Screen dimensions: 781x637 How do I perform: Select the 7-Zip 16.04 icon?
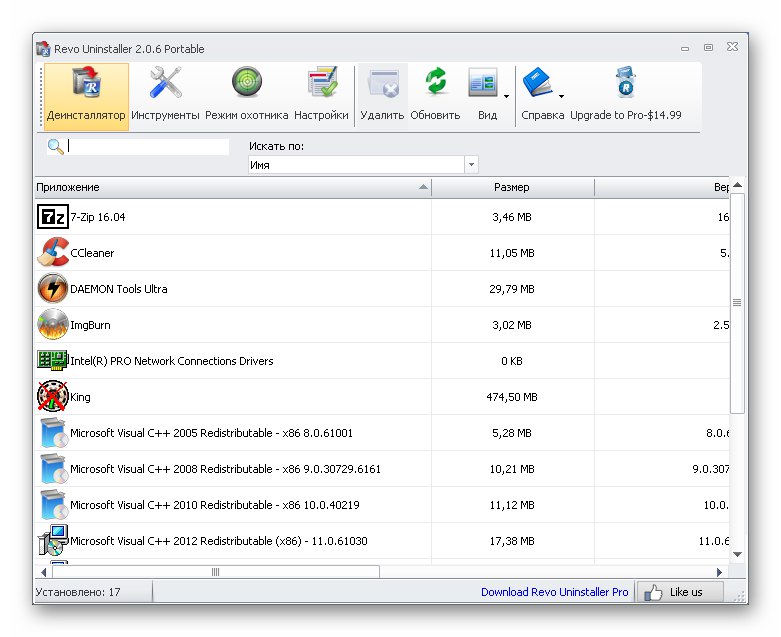pyautogui.click(x=52, y=217)
